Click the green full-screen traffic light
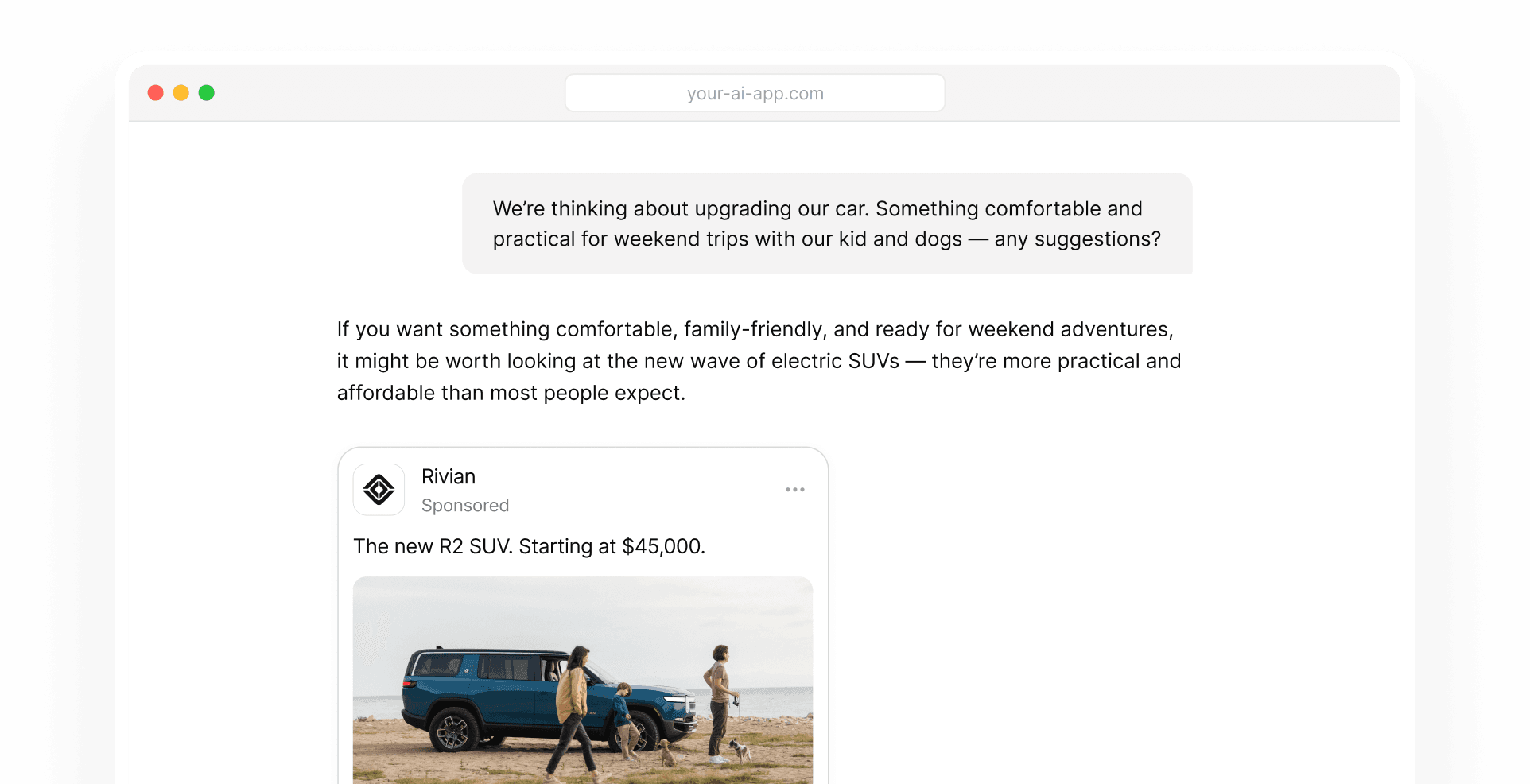The image size is (1530, 784). (x=207, y=92)
